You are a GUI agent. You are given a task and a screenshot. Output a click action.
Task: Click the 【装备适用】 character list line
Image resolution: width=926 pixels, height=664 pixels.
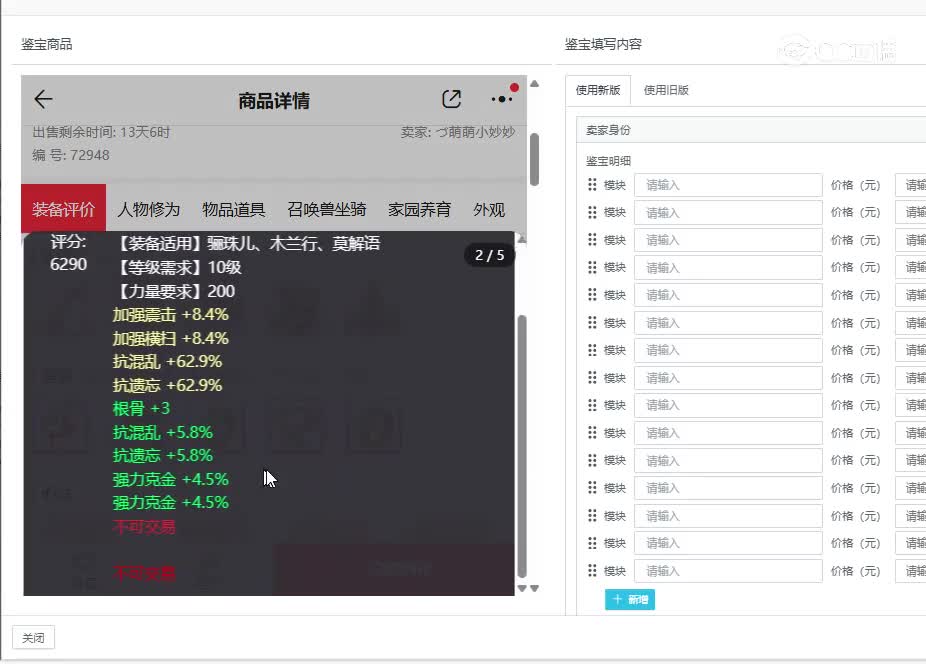(x=247, y=243)
